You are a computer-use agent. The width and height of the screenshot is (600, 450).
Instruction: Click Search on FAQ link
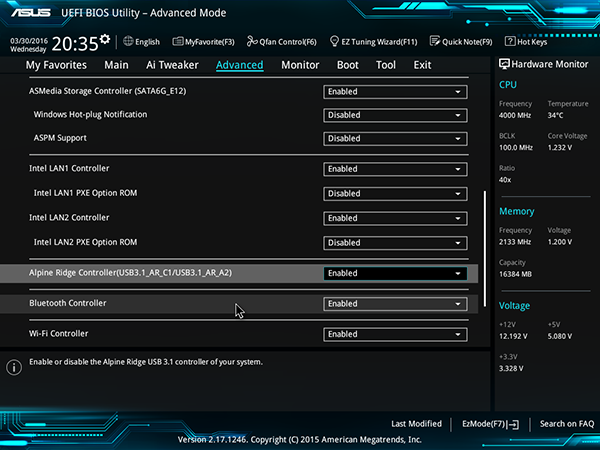(566, 424)
